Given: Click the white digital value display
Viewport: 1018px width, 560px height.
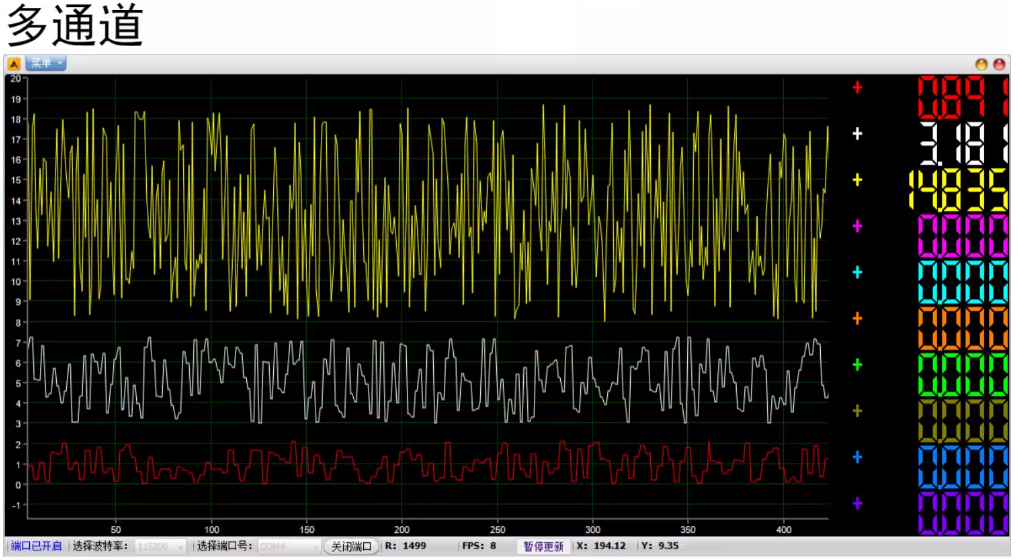Looking at the screenshot, I should (x=962, y=144).
